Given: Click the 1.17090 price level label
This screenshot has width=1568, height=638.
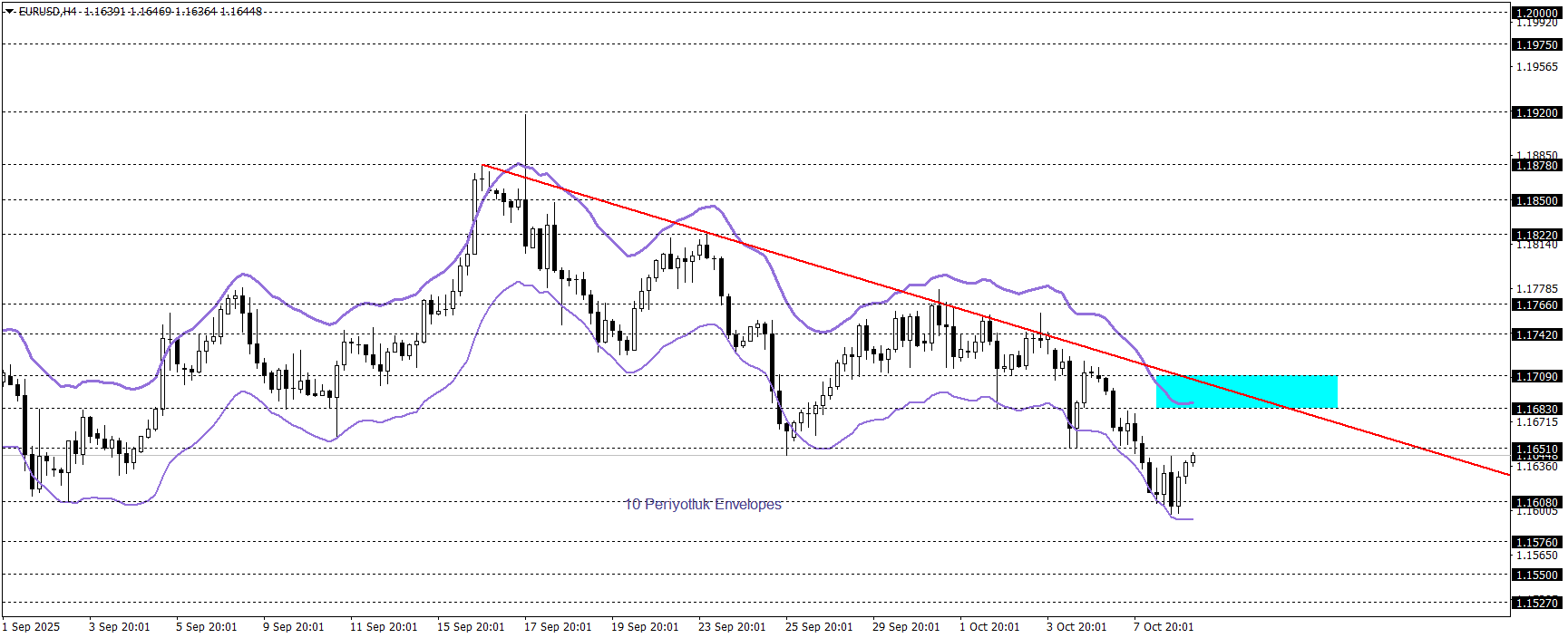Looking at the screenshot, I should [1536, 377].
